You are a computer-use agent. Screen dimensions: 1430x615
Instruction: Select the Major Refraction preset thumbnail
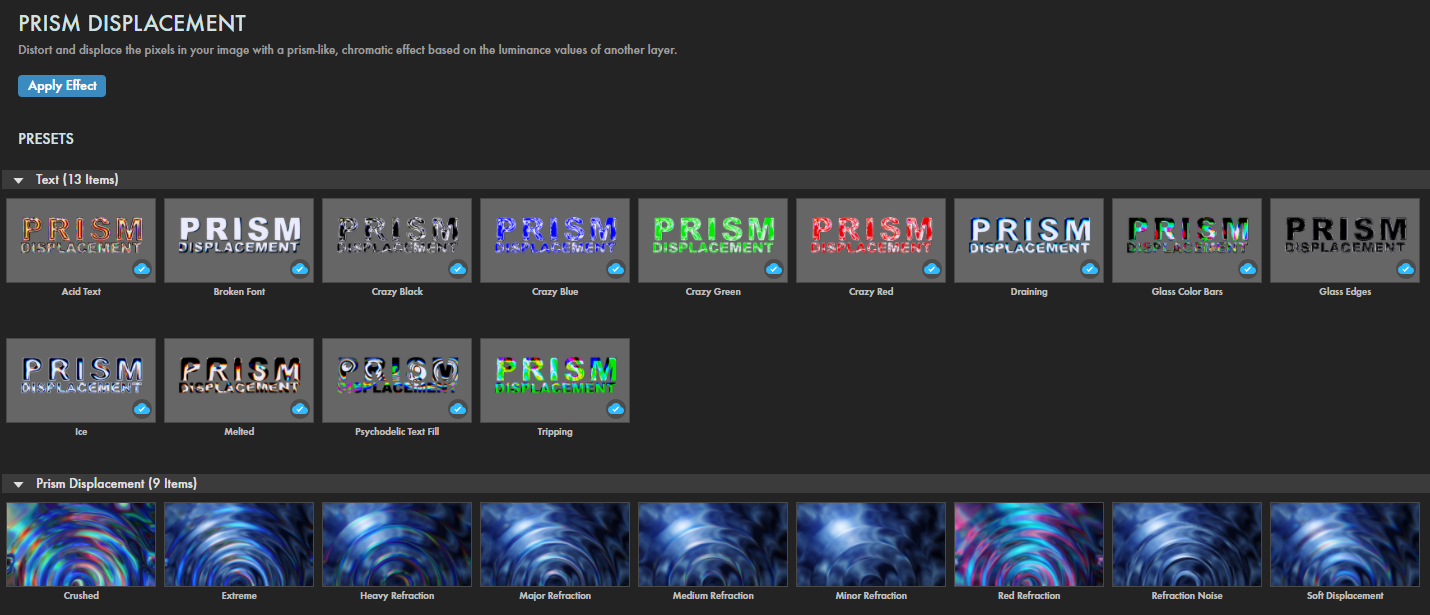[555, 544]
